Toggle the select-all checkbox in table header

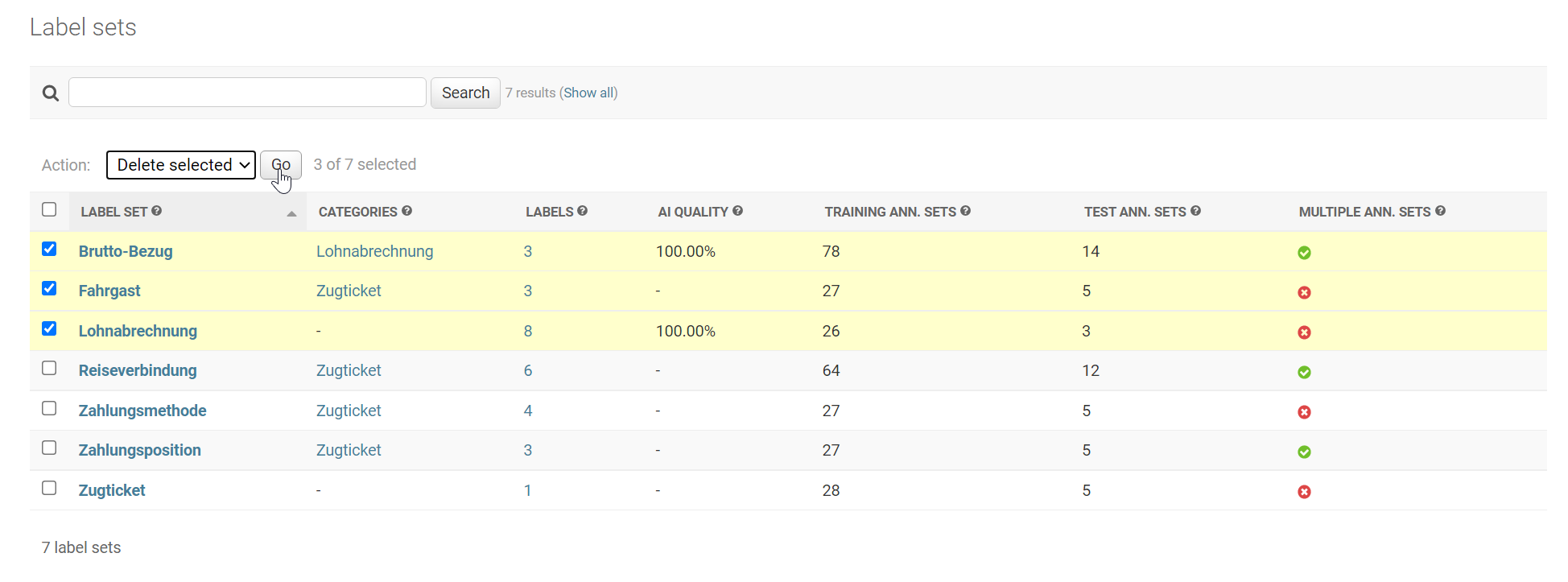point(49,209)
